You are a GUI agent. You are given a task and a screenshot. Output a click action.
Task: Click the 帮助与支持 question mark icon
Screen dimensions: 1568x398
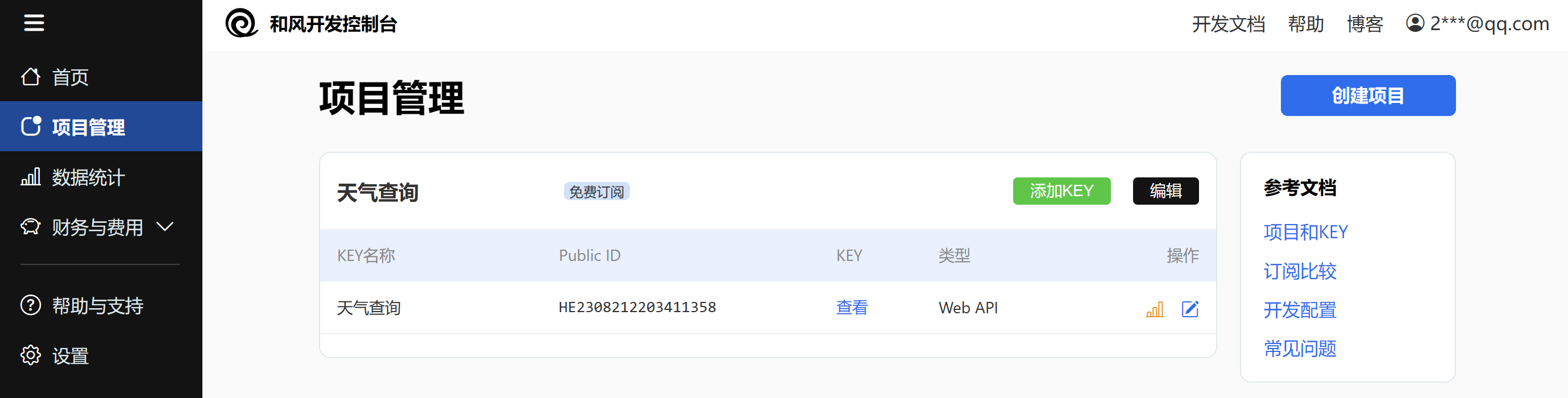pyautogui.click(x=31, y=305)
